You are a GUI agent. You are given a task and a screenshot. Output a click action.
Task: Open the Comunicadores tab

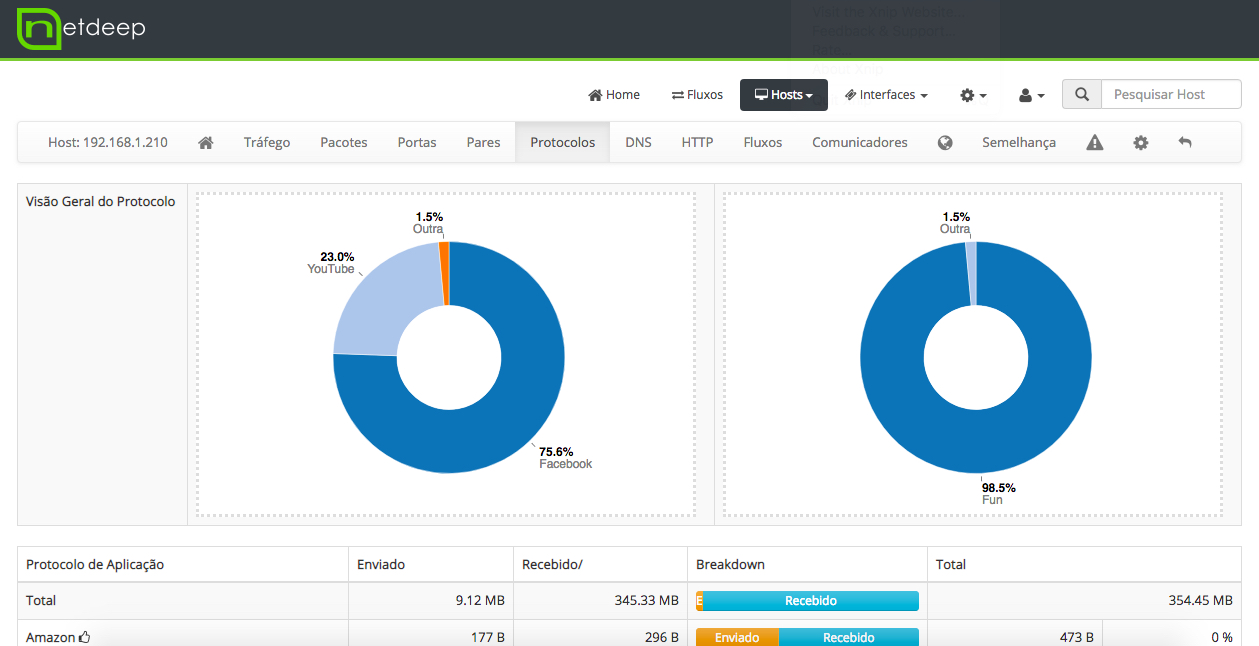click(859, 143)
